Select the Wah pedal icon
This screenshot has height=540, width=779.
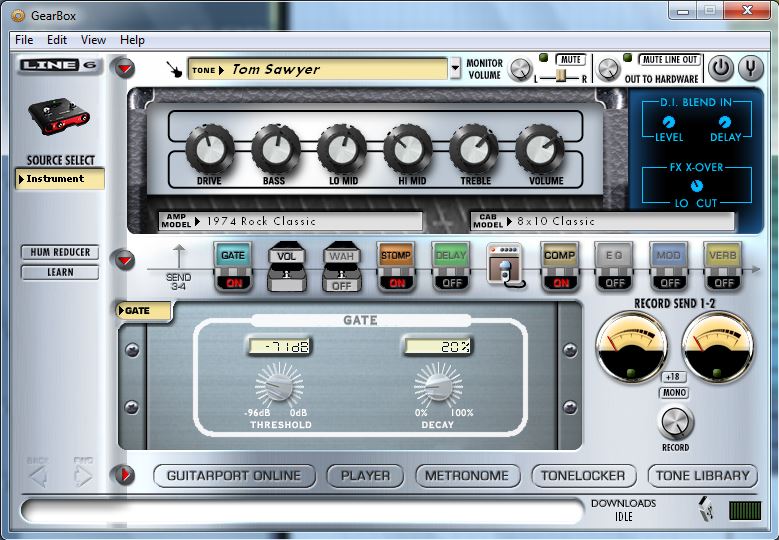pyautogui.click(x=342, y=267)
